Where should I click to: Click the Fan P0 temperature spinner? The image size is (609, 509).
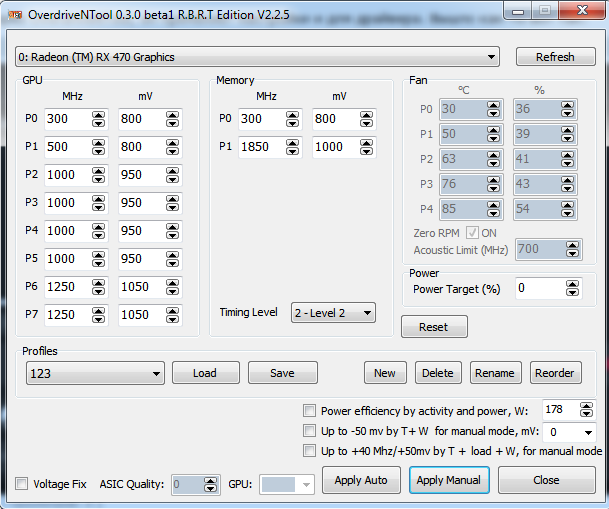click(x=494, y=109)
